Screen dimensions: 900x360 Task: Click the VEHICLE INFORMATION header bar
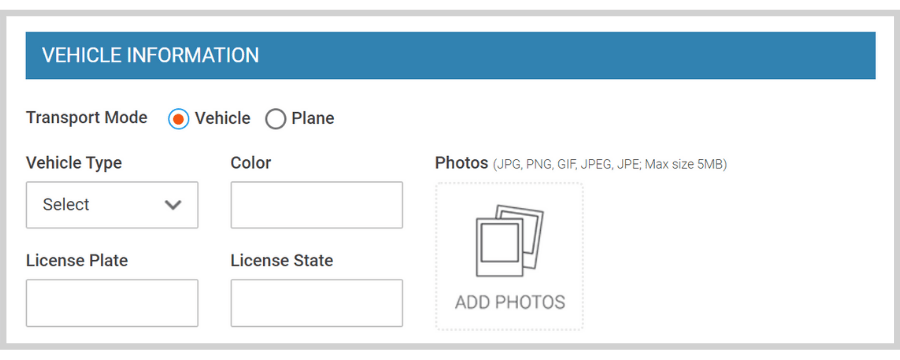451,55
